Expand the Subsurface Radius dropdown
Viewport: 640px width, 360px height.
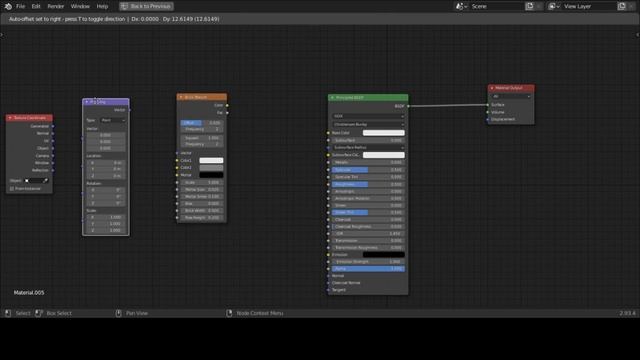click(368, 147)
